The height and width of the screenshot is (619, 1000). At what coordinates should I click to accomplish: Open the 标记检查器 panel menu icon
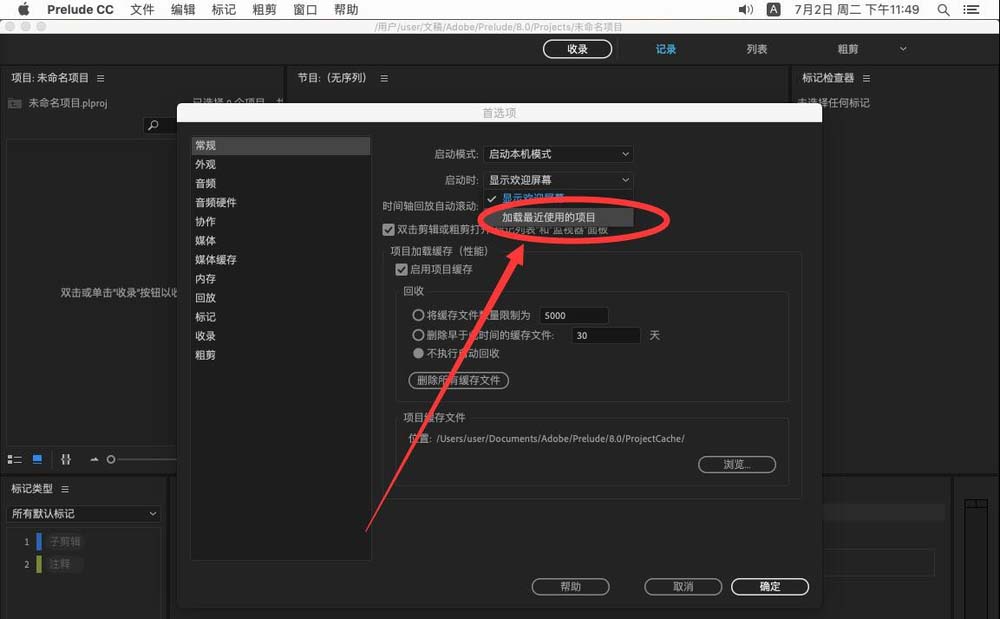tap(866, 78)
